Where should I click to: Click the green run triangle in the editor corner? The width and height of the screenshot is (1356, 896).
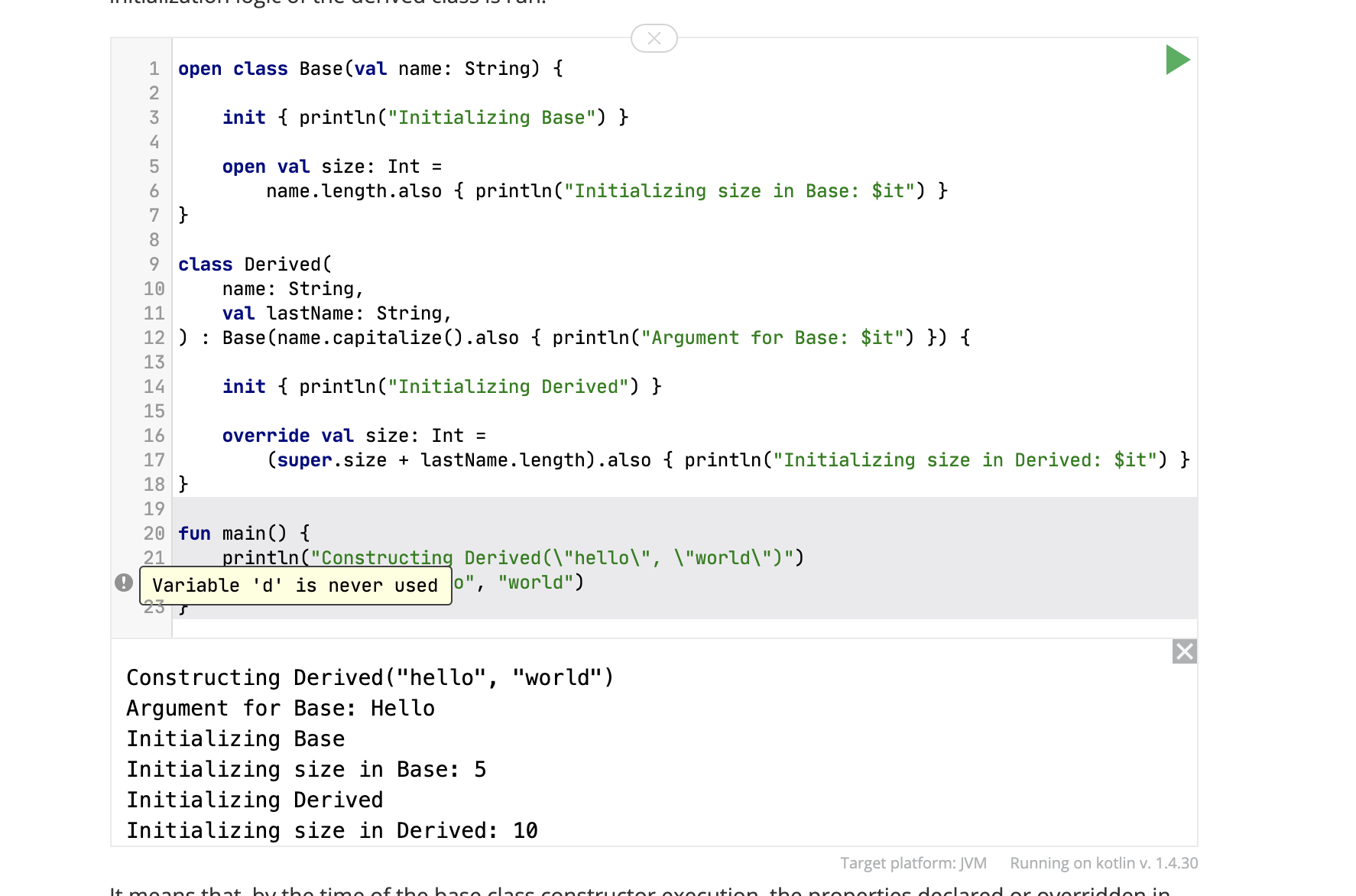[1177, 60]
